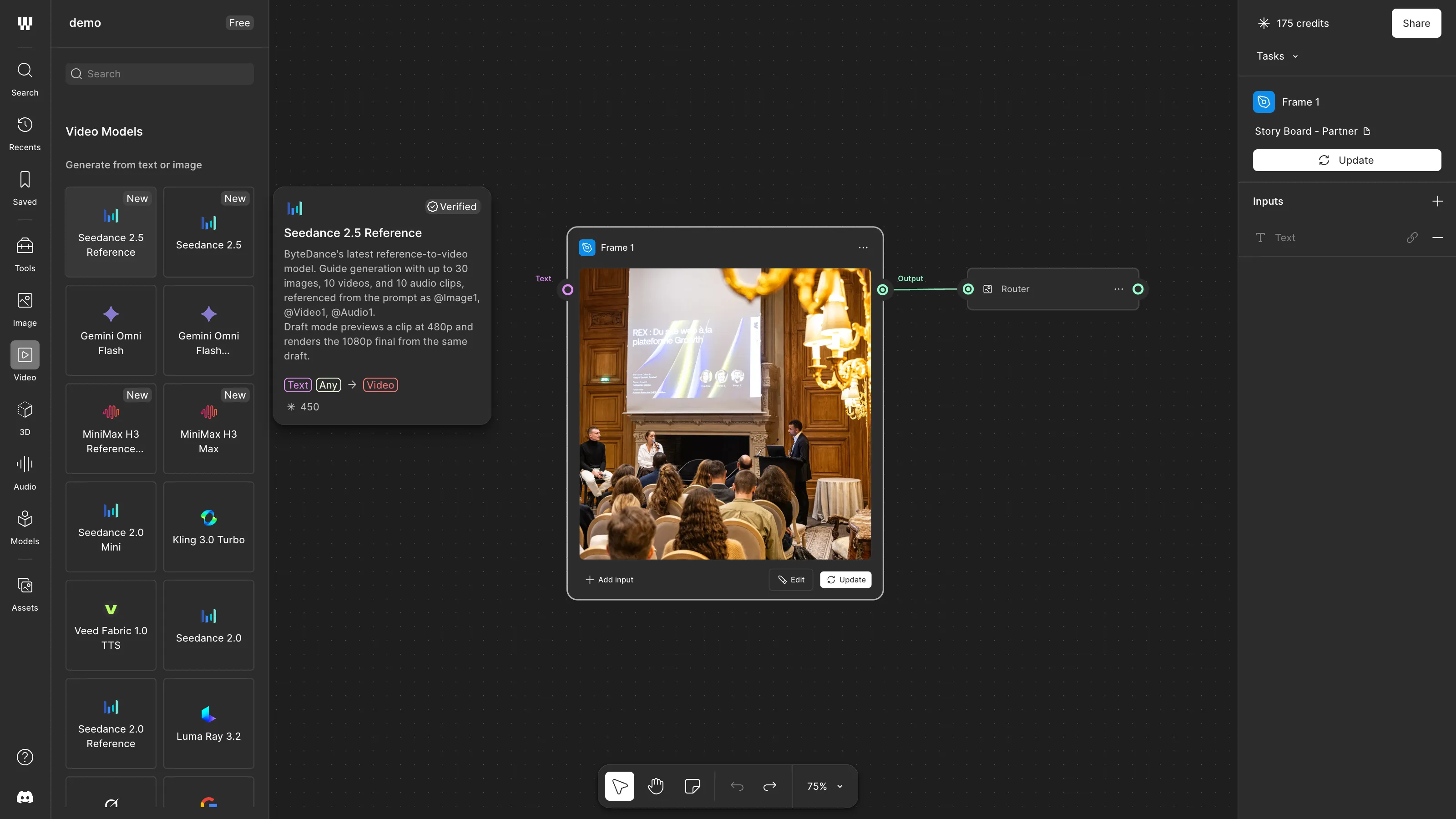
Task: Open the help question mark icon
Action: pyautogui.click(x=25, y=757)
